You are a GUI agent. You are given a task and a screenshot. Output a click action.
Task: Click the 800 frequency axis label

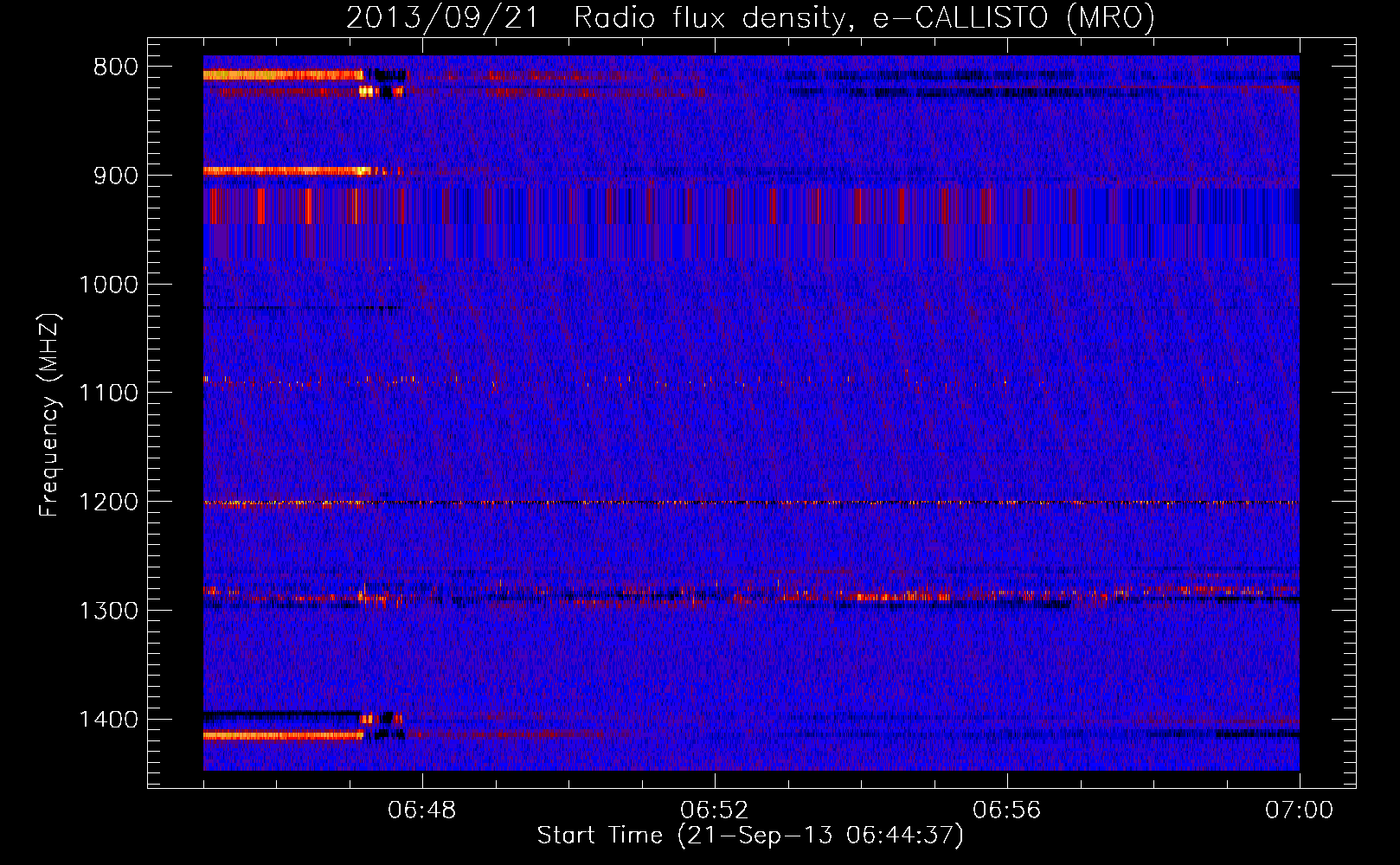[115, 67]
